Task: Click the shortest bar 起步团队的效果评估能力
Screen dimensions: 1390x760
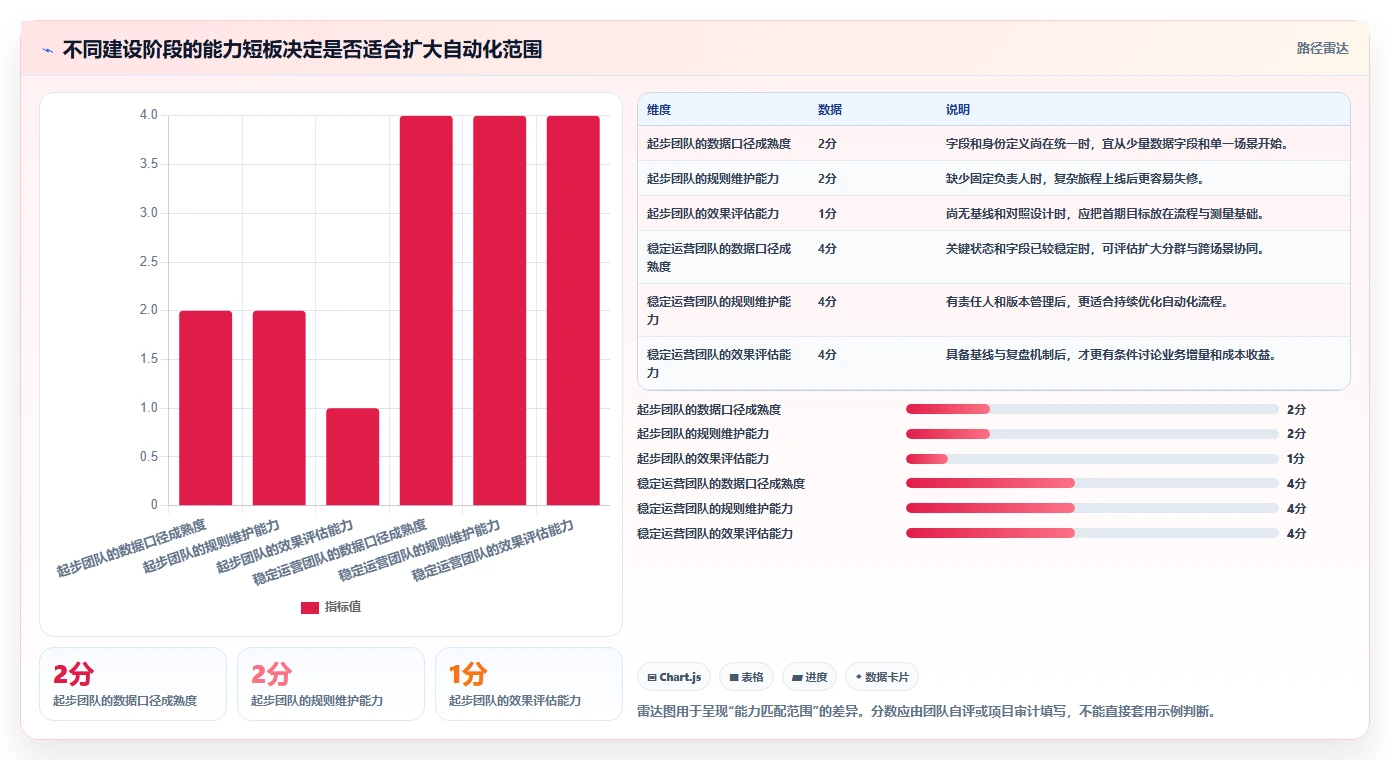Action: pos(353,456)
